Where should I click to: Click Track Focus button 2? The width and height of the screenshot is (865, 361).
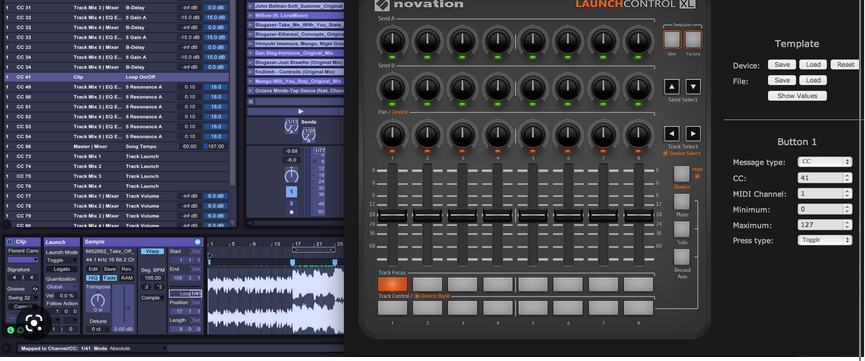tap(428, 284)
